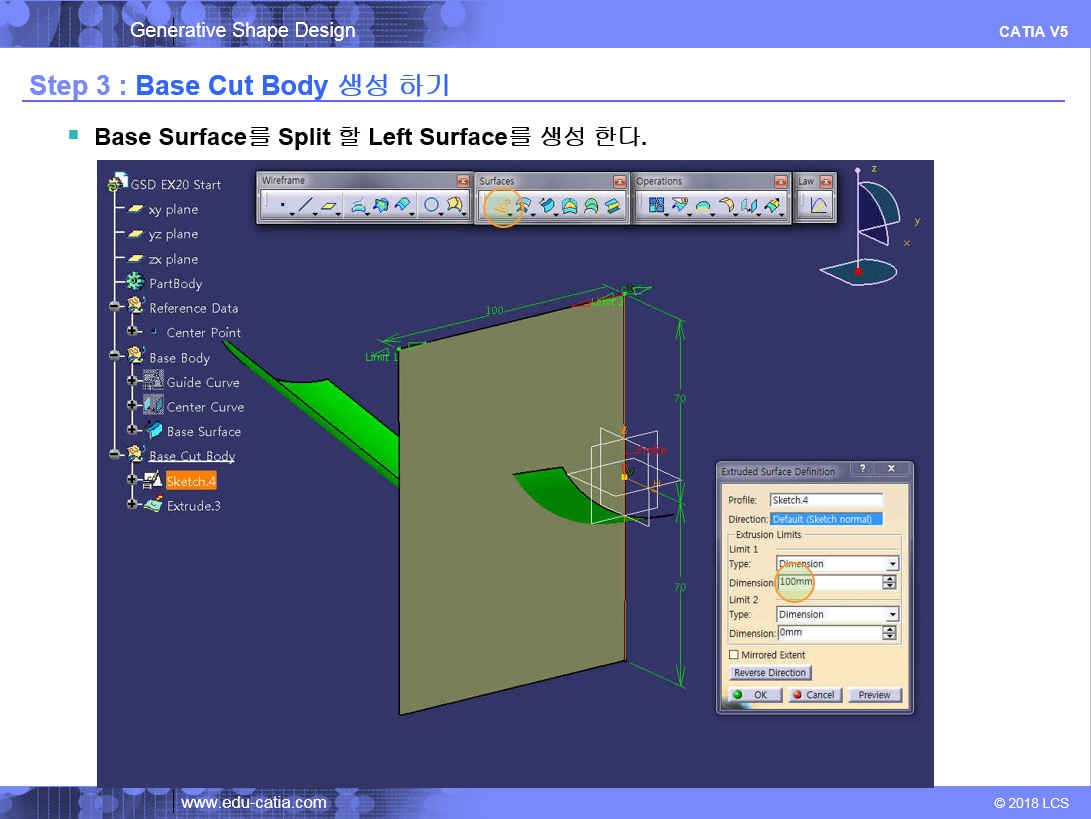Click the Limit 1 Dimension stepper arrows
Image resolution: width=1091 pixels, height=819 pixels.
tap(889, 582)
